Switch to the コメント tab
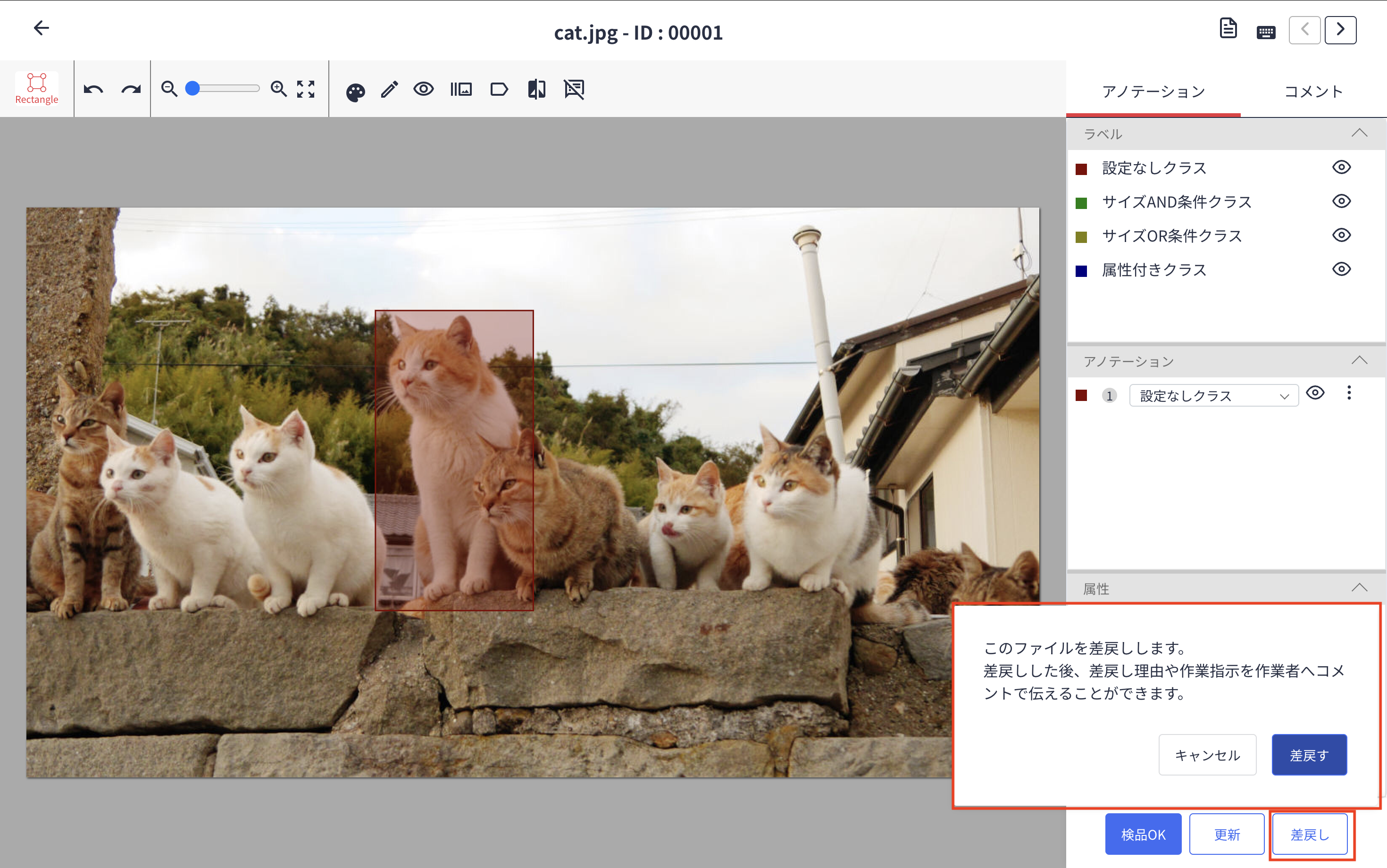Image resolution: width=1387 pixels, height=868 pixels. pyautogui.click(x=1313, y=91)
